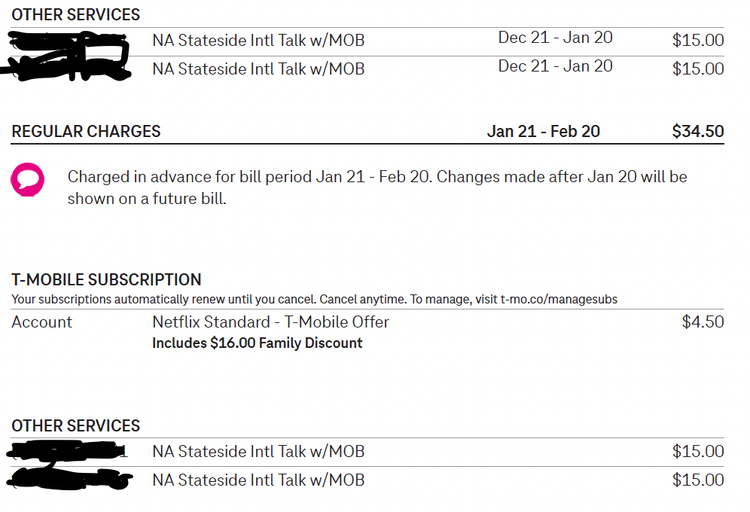Screen dimensions: 750x512
Task: Click the final $15.00 amount at the bottom
Action: tap(698, 480)
